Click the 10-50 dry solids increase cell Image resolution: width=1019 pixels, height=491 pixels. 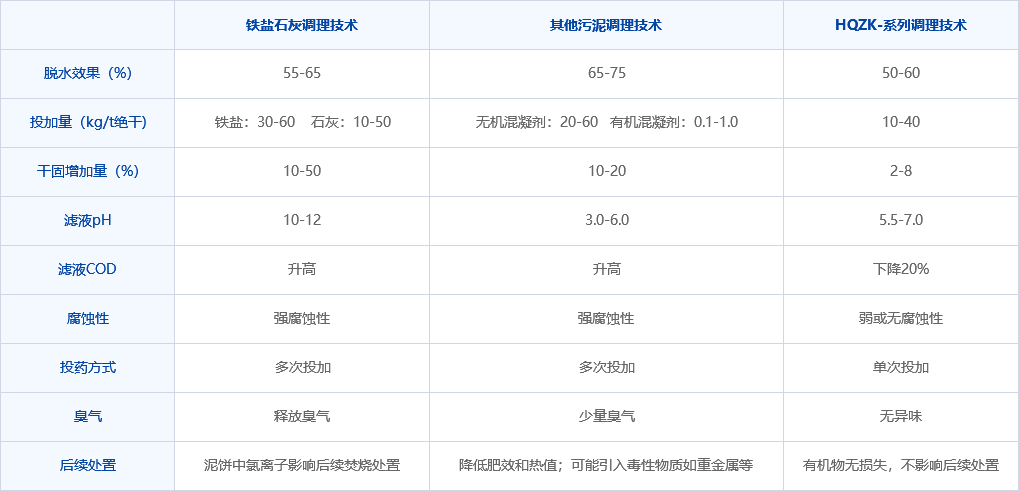[x=302, y=171]
